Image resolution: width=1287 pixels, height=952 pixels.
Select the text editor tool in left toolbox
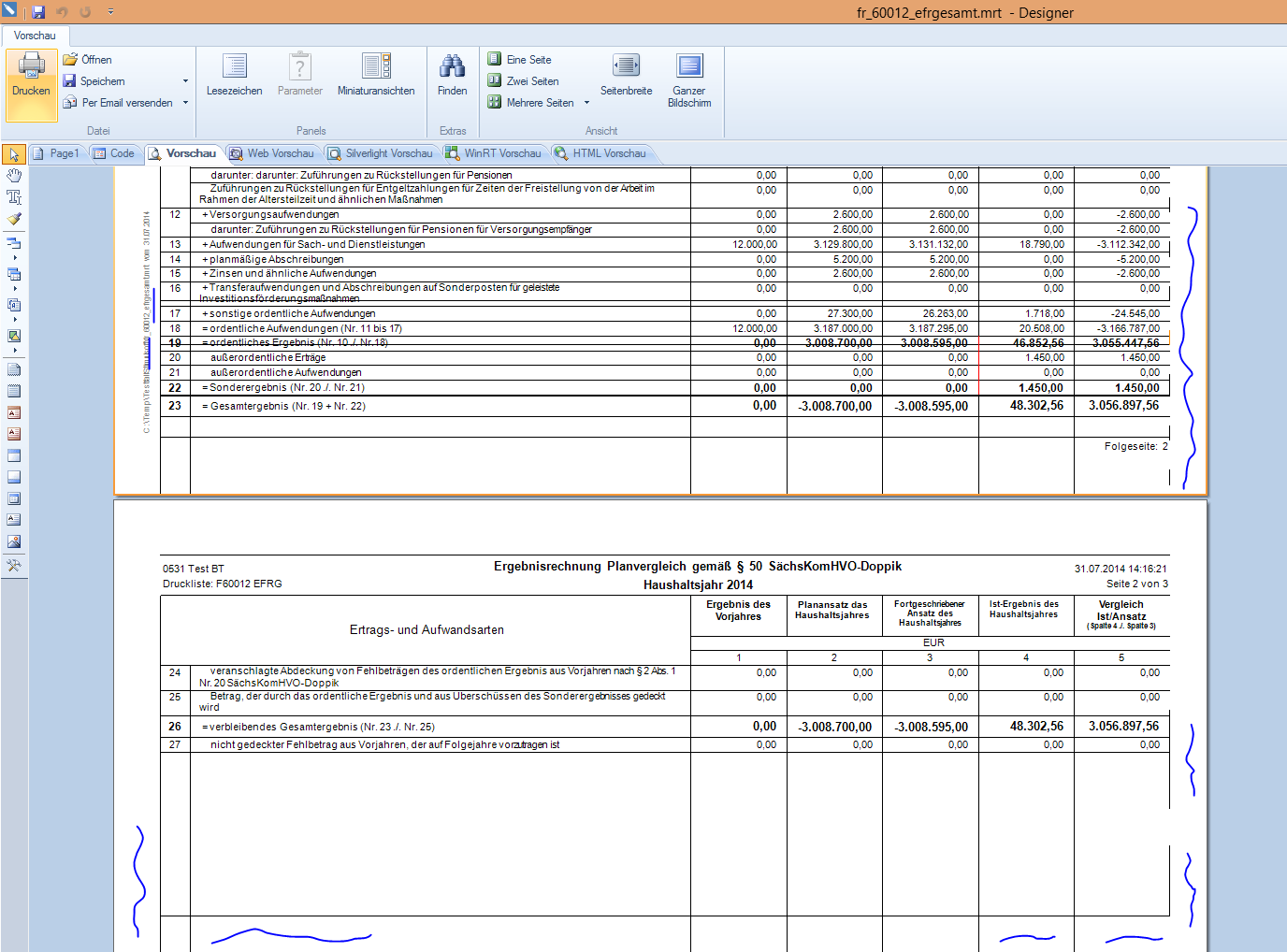pos(14,197)
